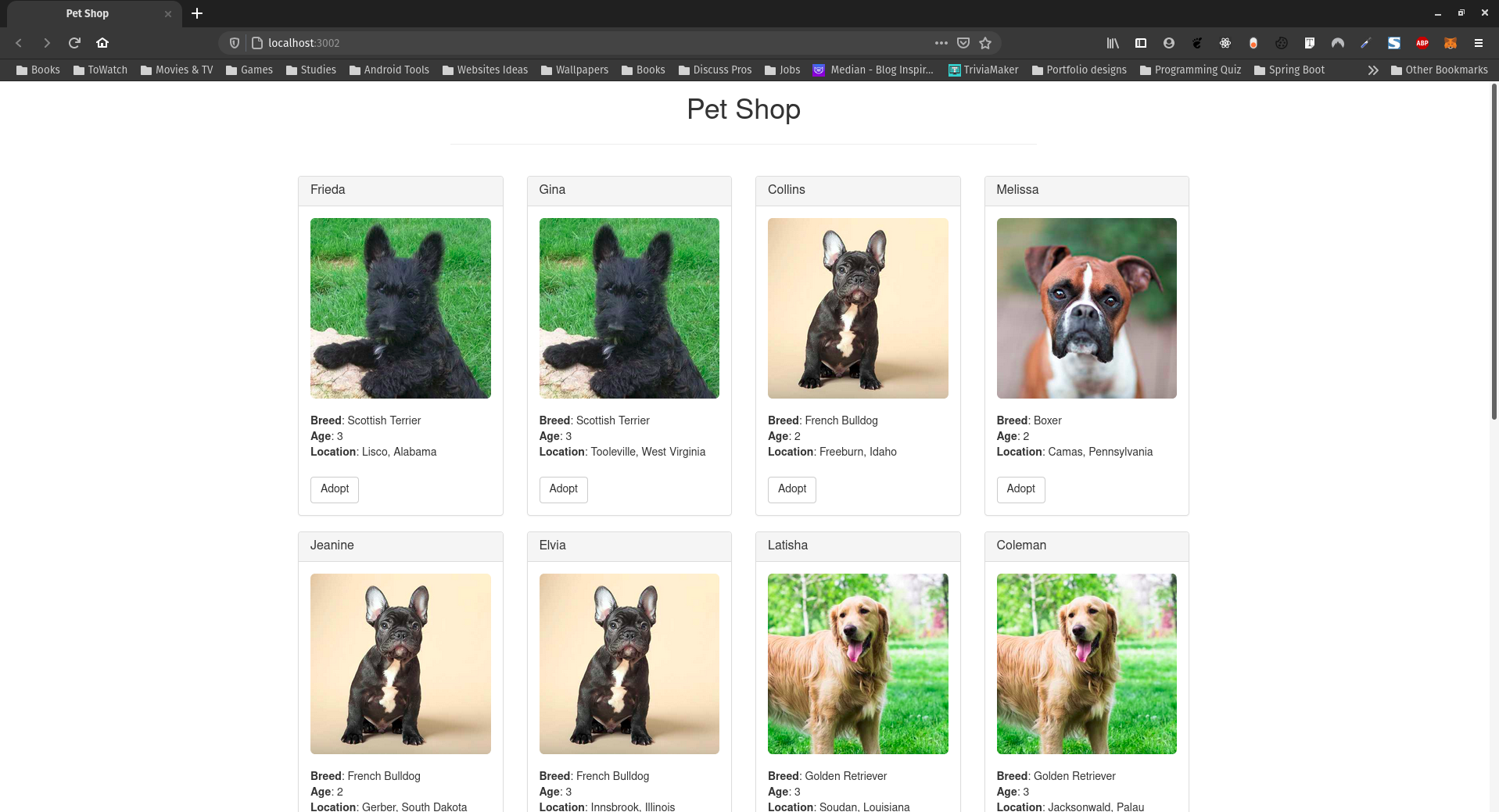Open the Programming Quiz bookmarks folder
The width and height of the screenshot is (1499, 812).
tap(1191, 70)
